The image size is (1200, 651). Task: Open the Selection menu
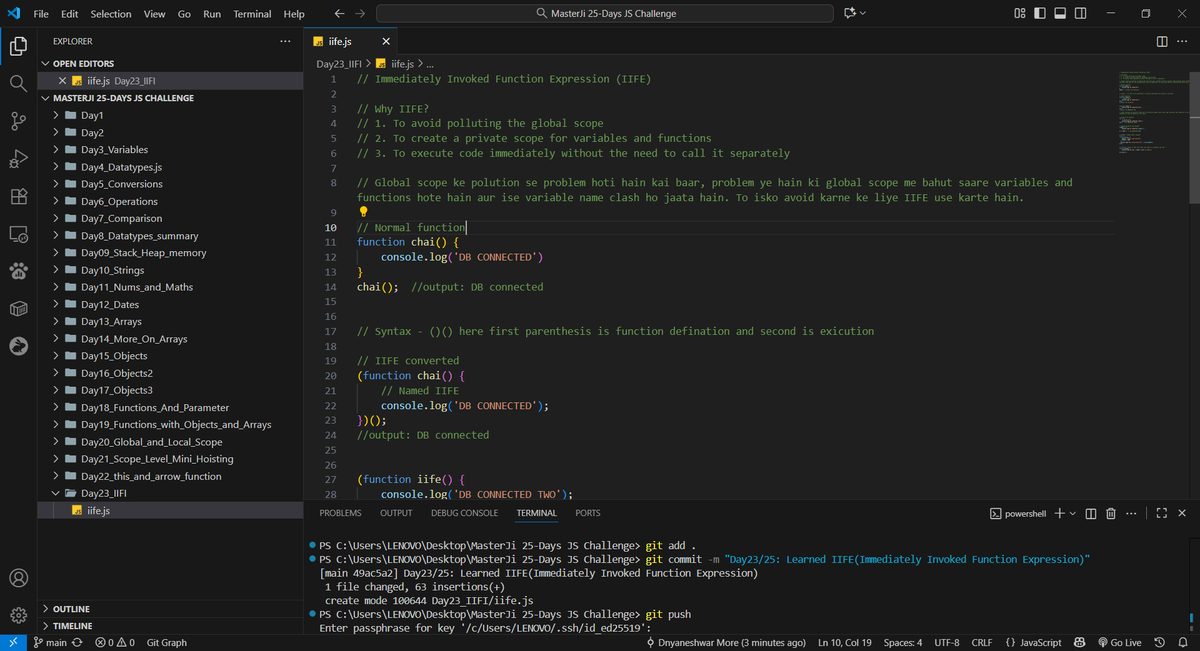click(110, 13)
